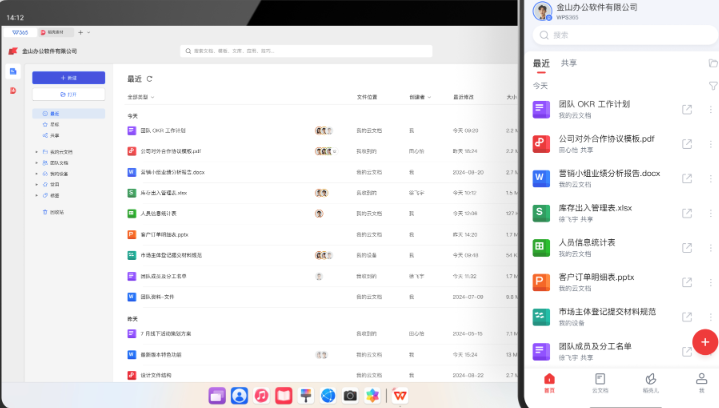The width and height of the screenshot is (719, 408).
Task: Click the WPS red logo beside company name
Action: tap(13, 51)
